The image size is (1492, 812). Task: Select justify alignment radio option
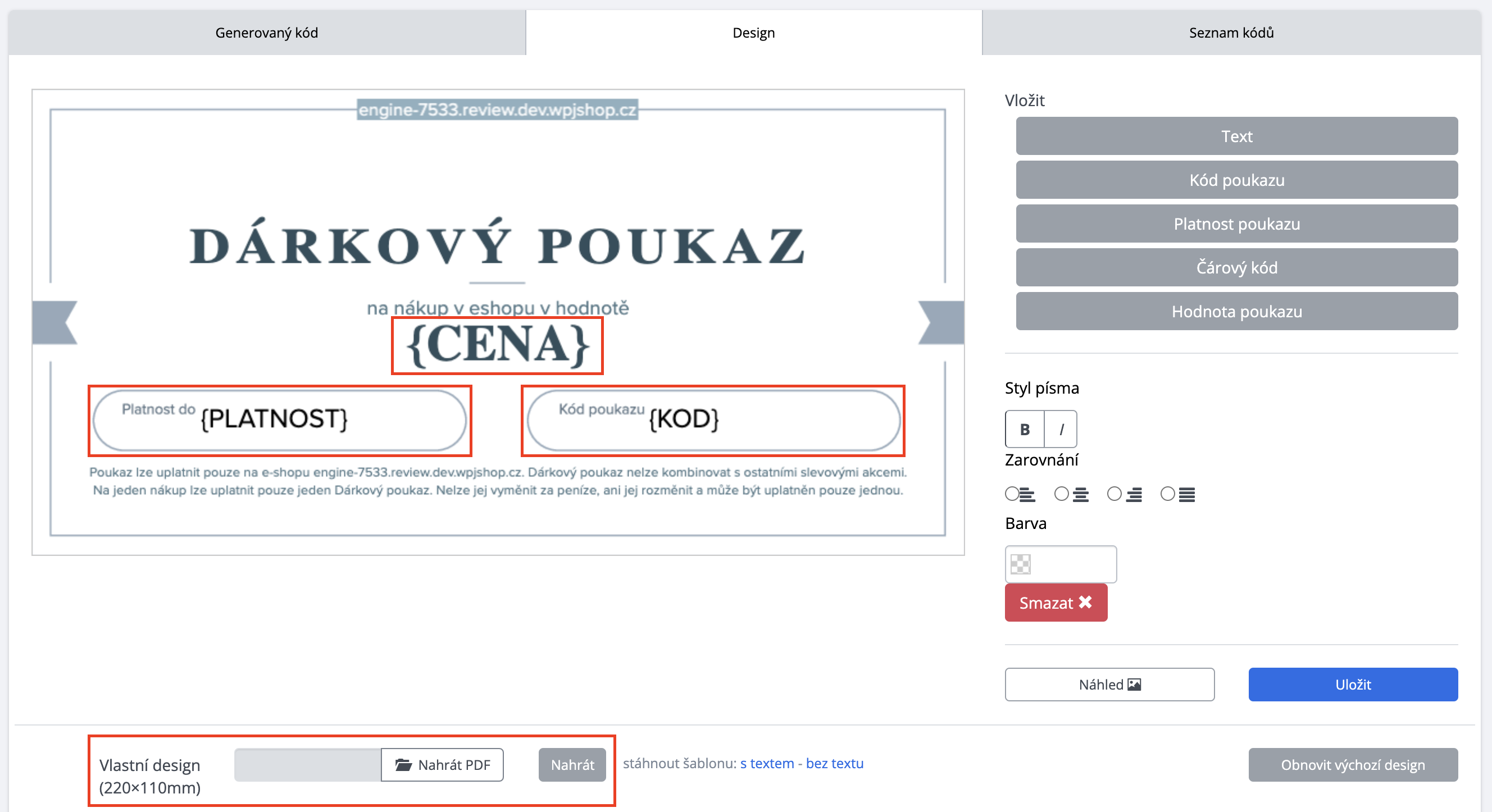click(x=1167, y=494)
